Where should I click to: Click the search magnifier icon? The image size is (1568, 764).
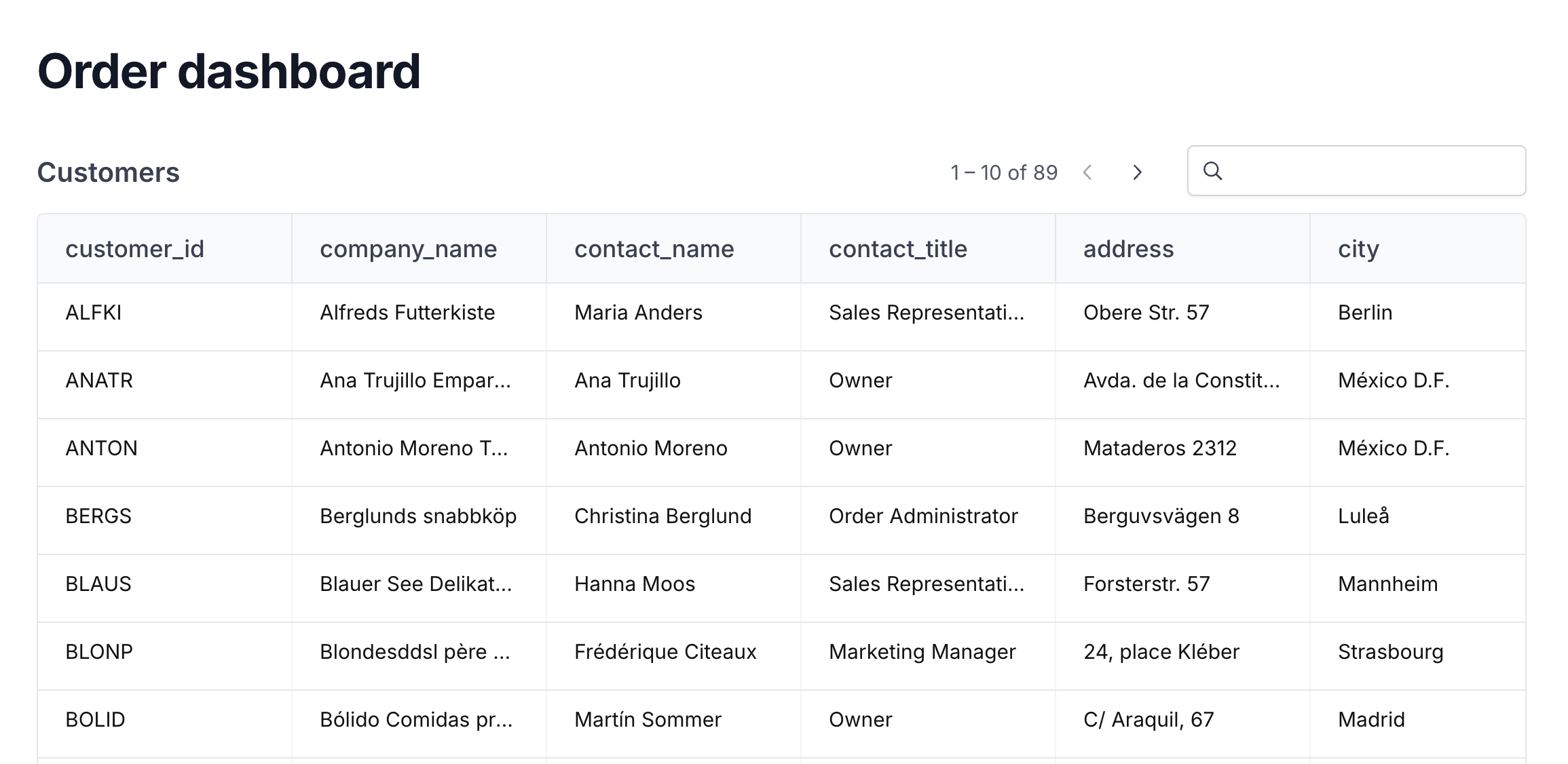[1212, 171]
